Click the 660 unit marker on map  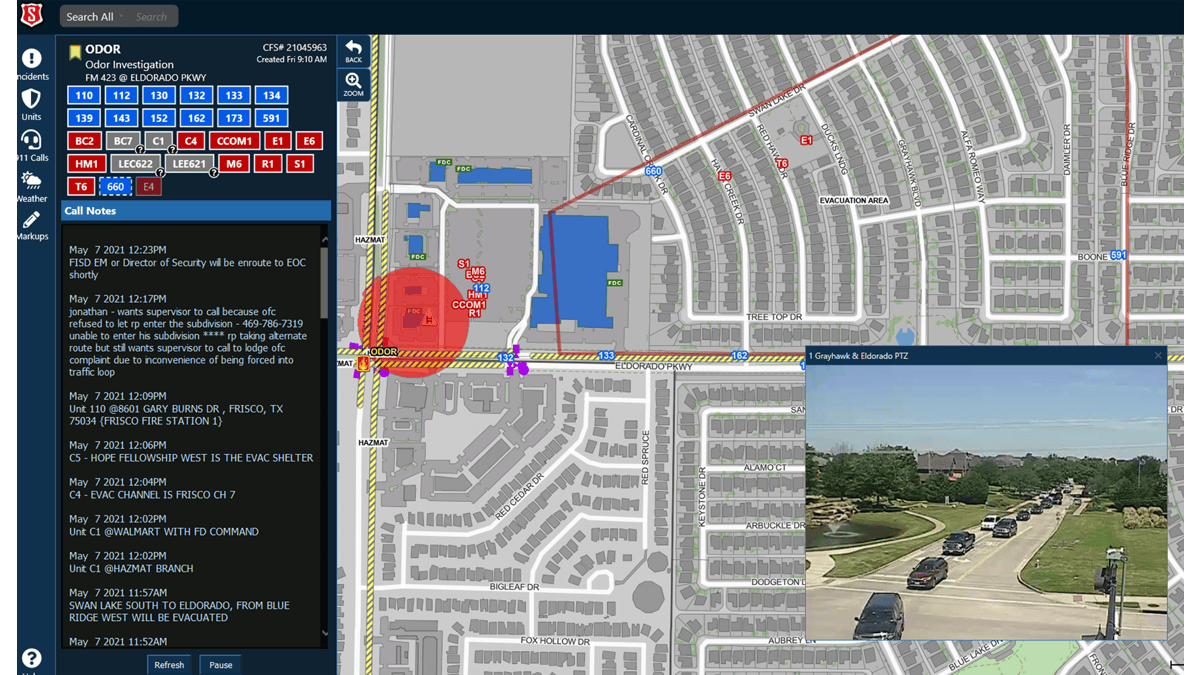pos(654,171)
